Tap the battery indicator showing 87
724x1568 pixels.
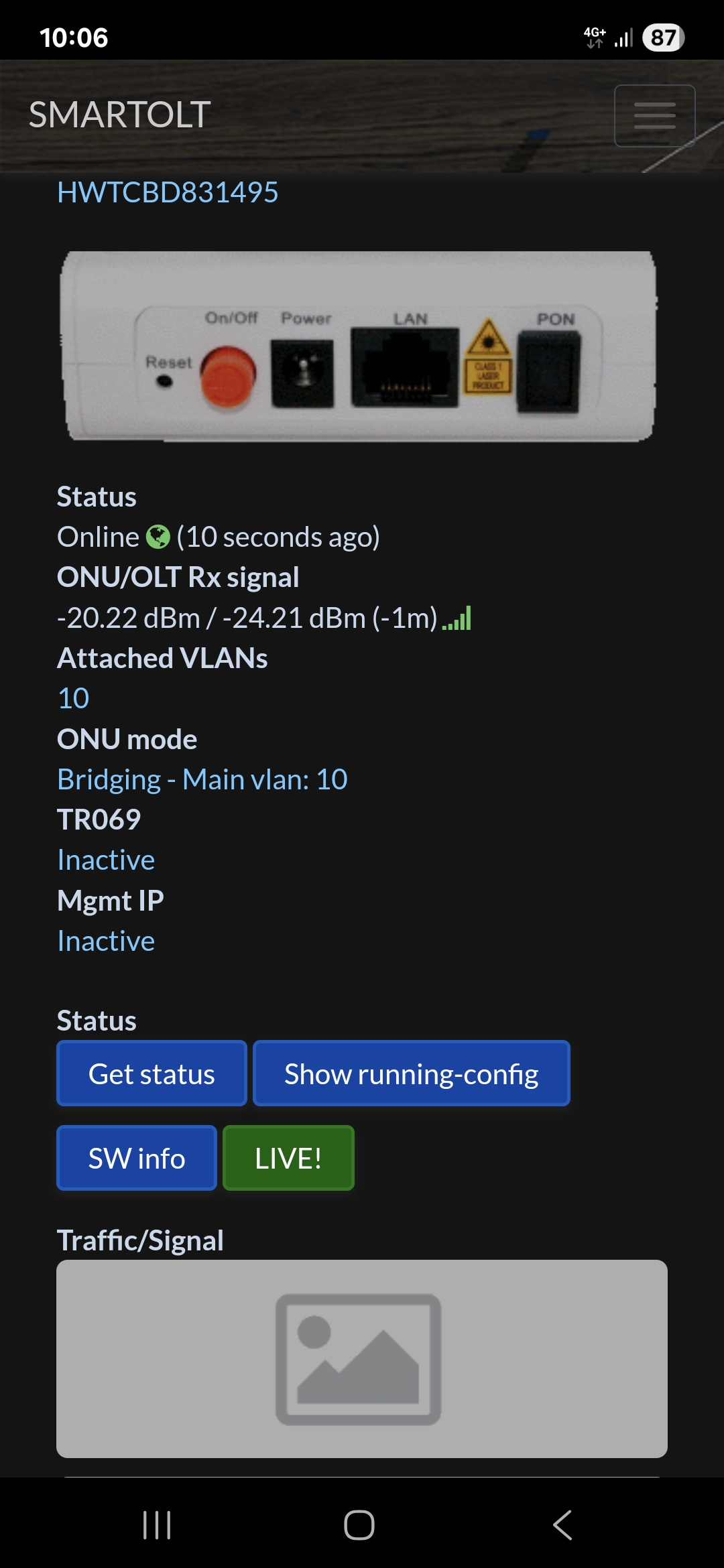663,38
